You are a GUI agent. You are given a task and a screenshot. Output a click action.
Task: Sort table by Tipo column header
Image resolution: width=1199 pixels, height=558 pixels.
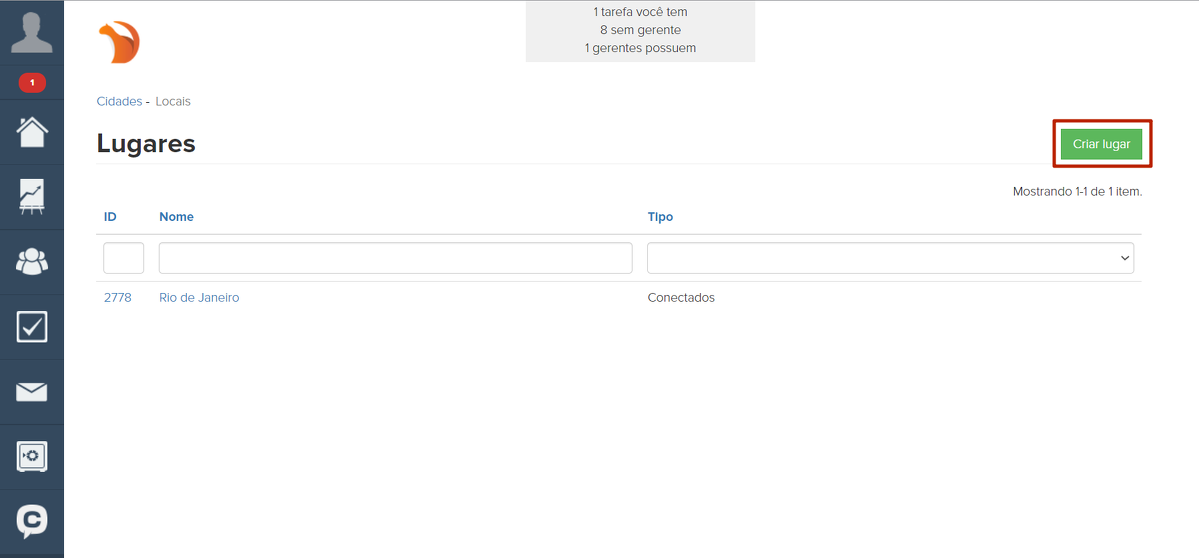[660, 216]
